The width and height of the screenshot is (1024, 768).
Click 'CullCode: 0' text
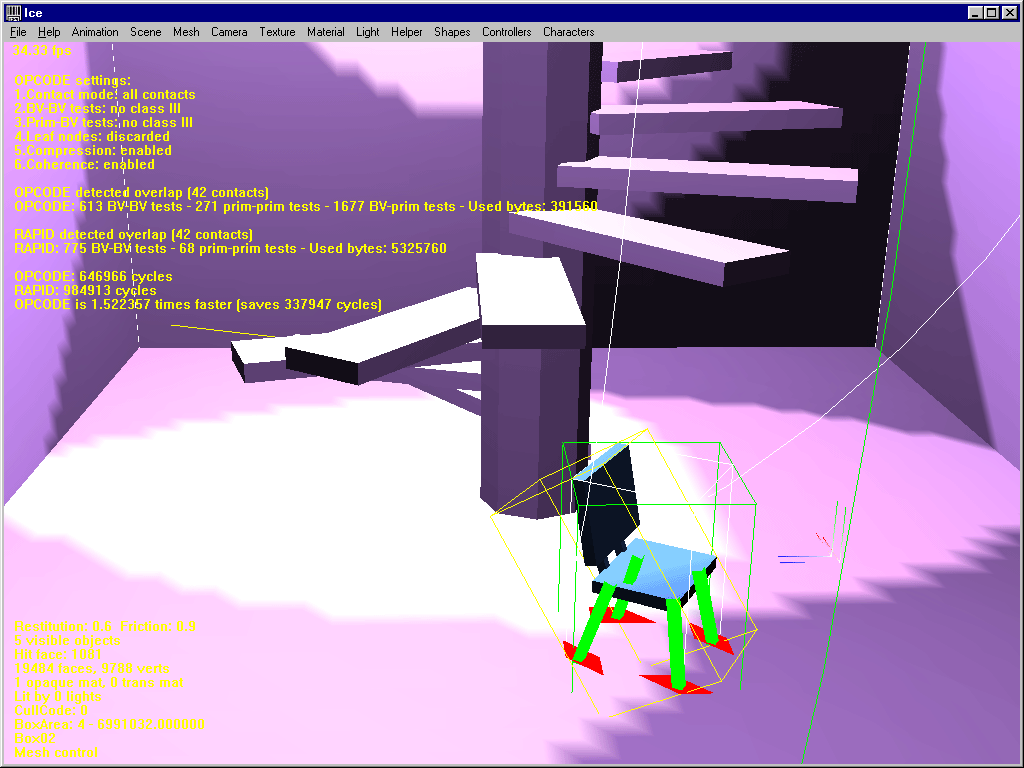51,711
